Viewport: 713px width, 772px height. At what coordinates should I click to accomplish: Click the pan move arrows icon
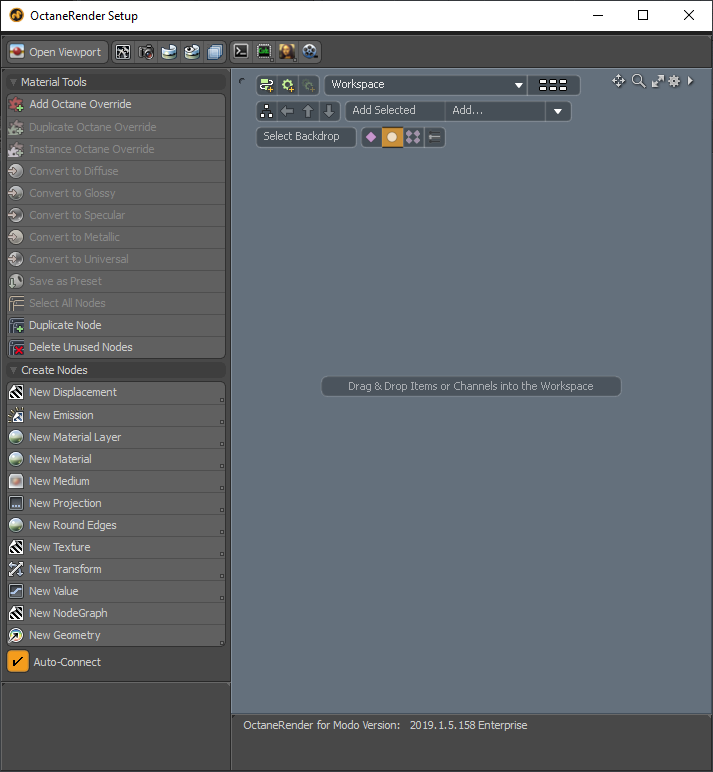pyautogui.click(x=618, y=81)
